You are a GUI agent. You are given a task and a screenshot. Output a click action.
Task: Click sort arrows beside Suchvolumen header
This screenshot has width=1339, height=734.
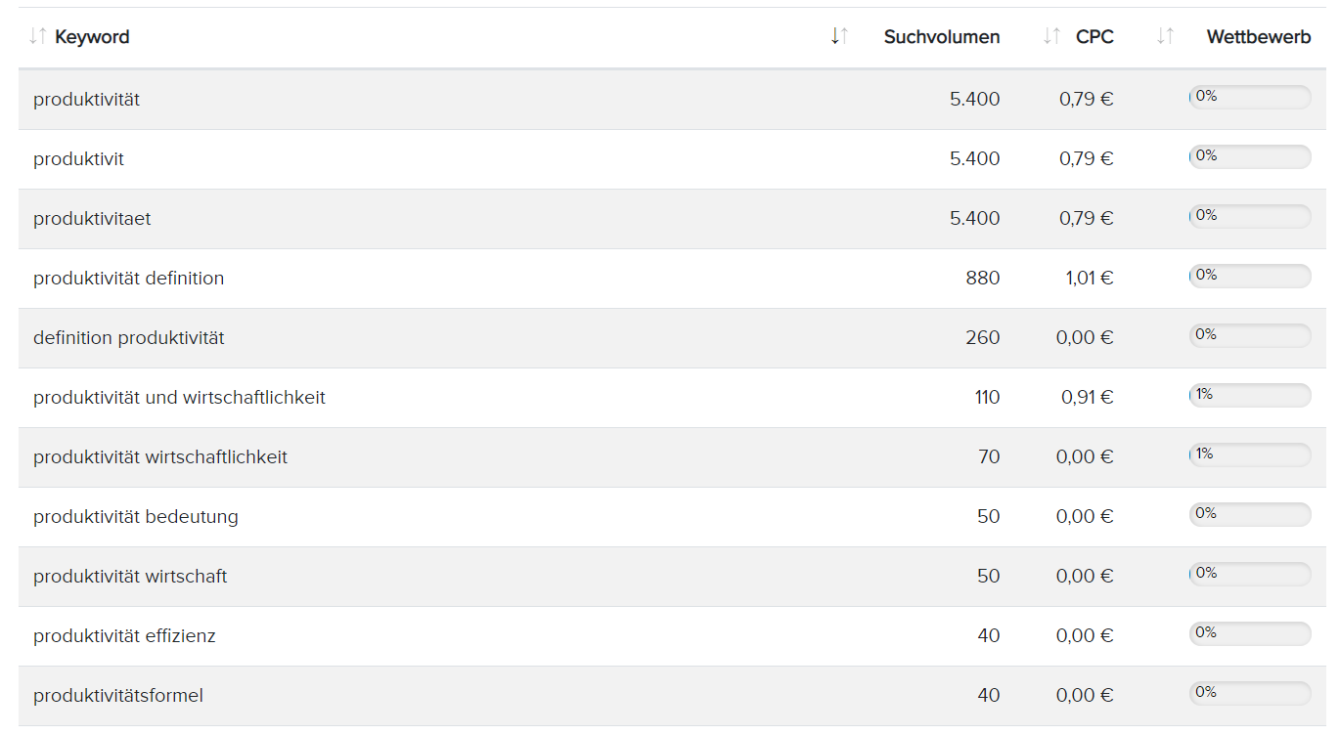tap(839, 37)
